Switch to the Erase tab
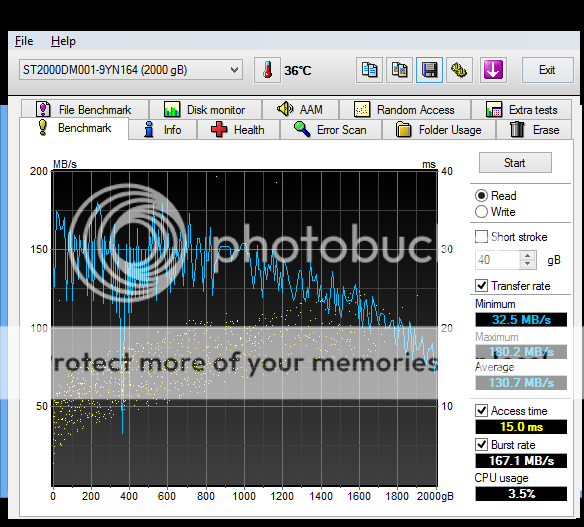This screenshot has height=527, width=584. (534, 130)
